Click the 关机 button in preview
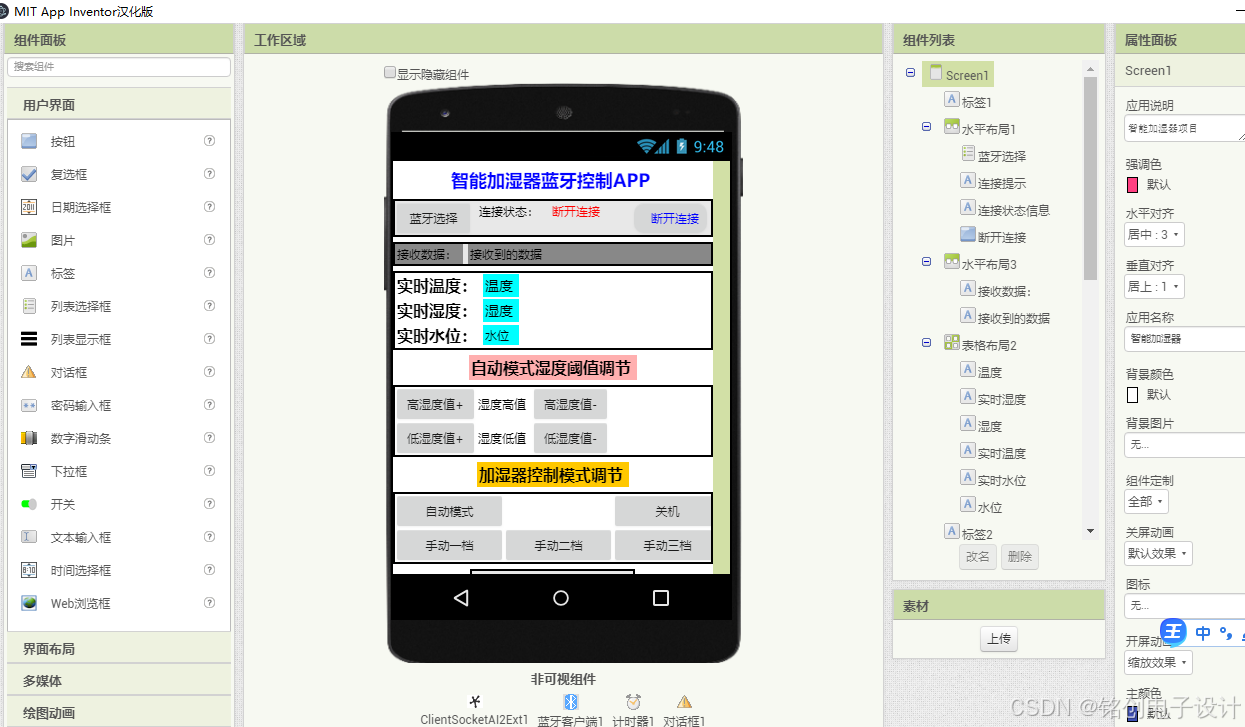Image resolution: width=1245 pixels, height=727 pixels. point(663,512)
